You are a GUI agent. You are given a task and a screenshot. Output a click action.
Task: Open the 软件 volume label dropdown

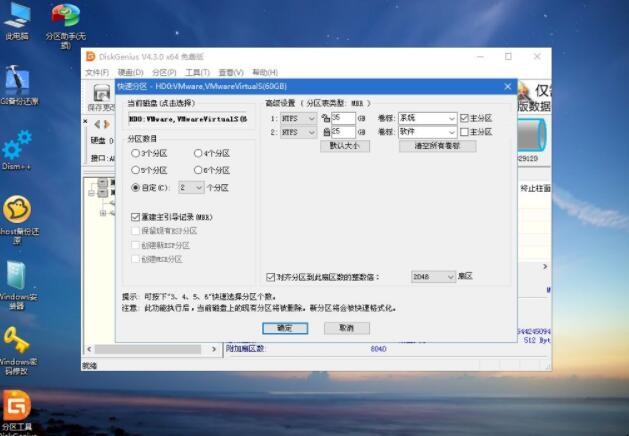(427, 132)
